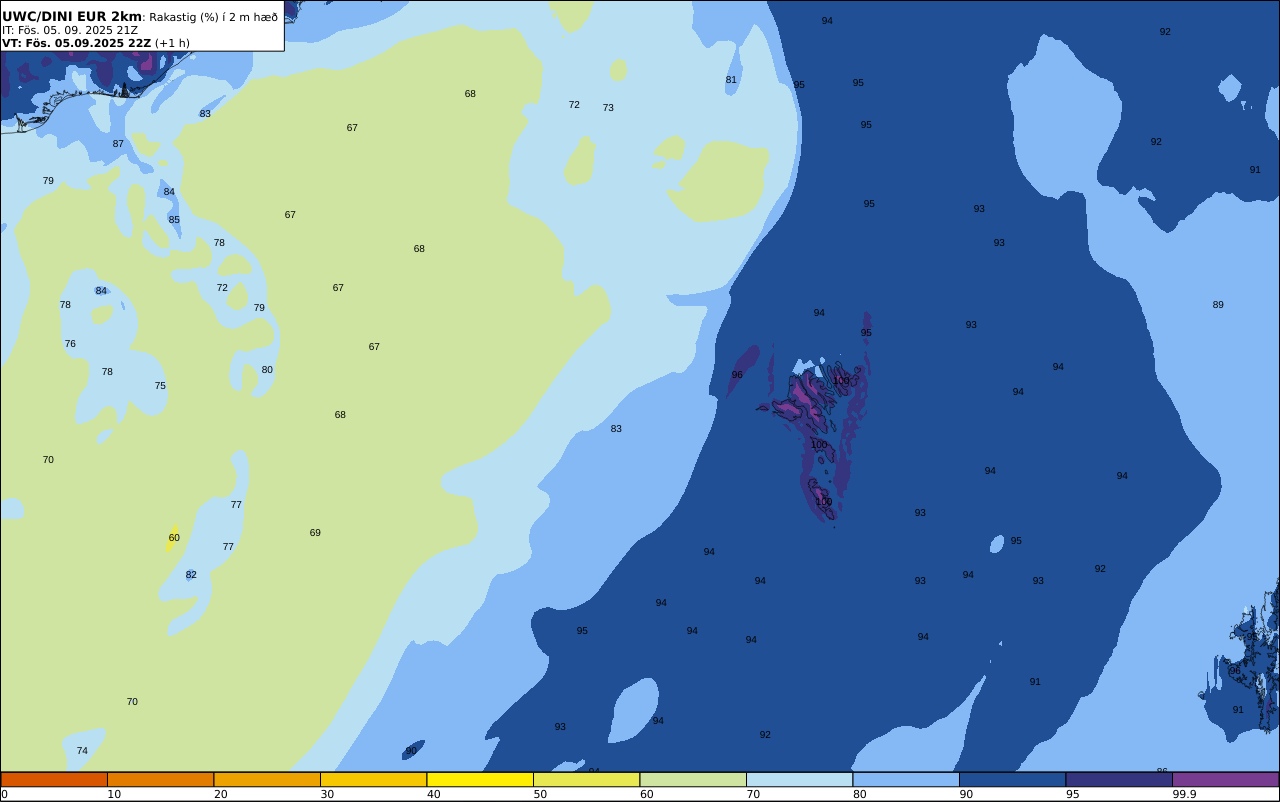Screen dimensions: 1280x802
Task: Click the 'UWC/DINI EUR 2km' map title
Action: pyautogui.click(x=72, y=16)
